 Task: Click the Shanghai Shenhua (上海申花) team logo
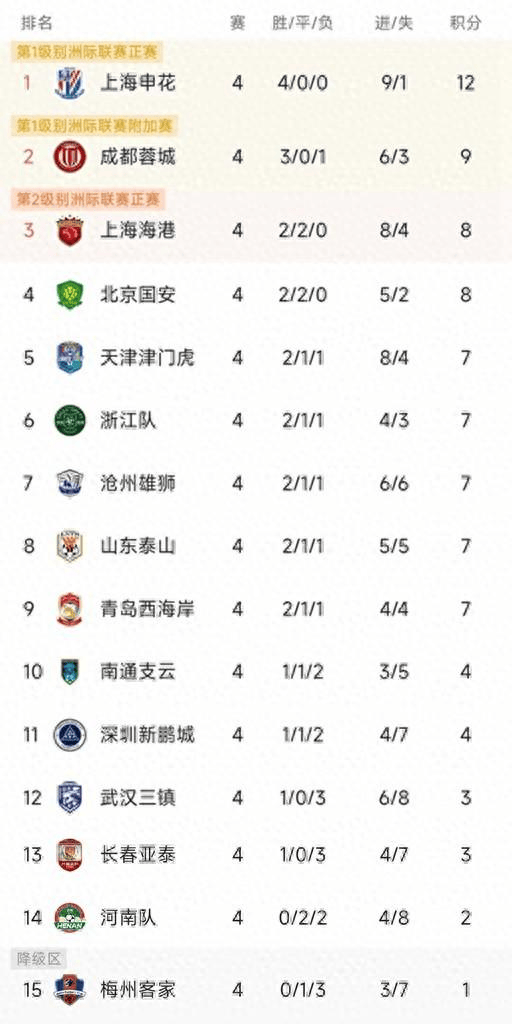point(70,83)
